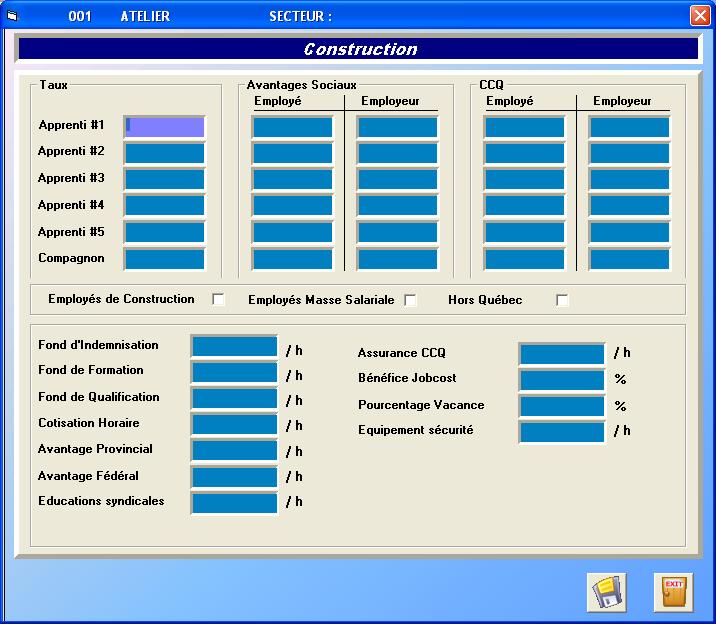Click the Assurance CCQ input field
Viewport: 716px width, 624px height.
562,354
